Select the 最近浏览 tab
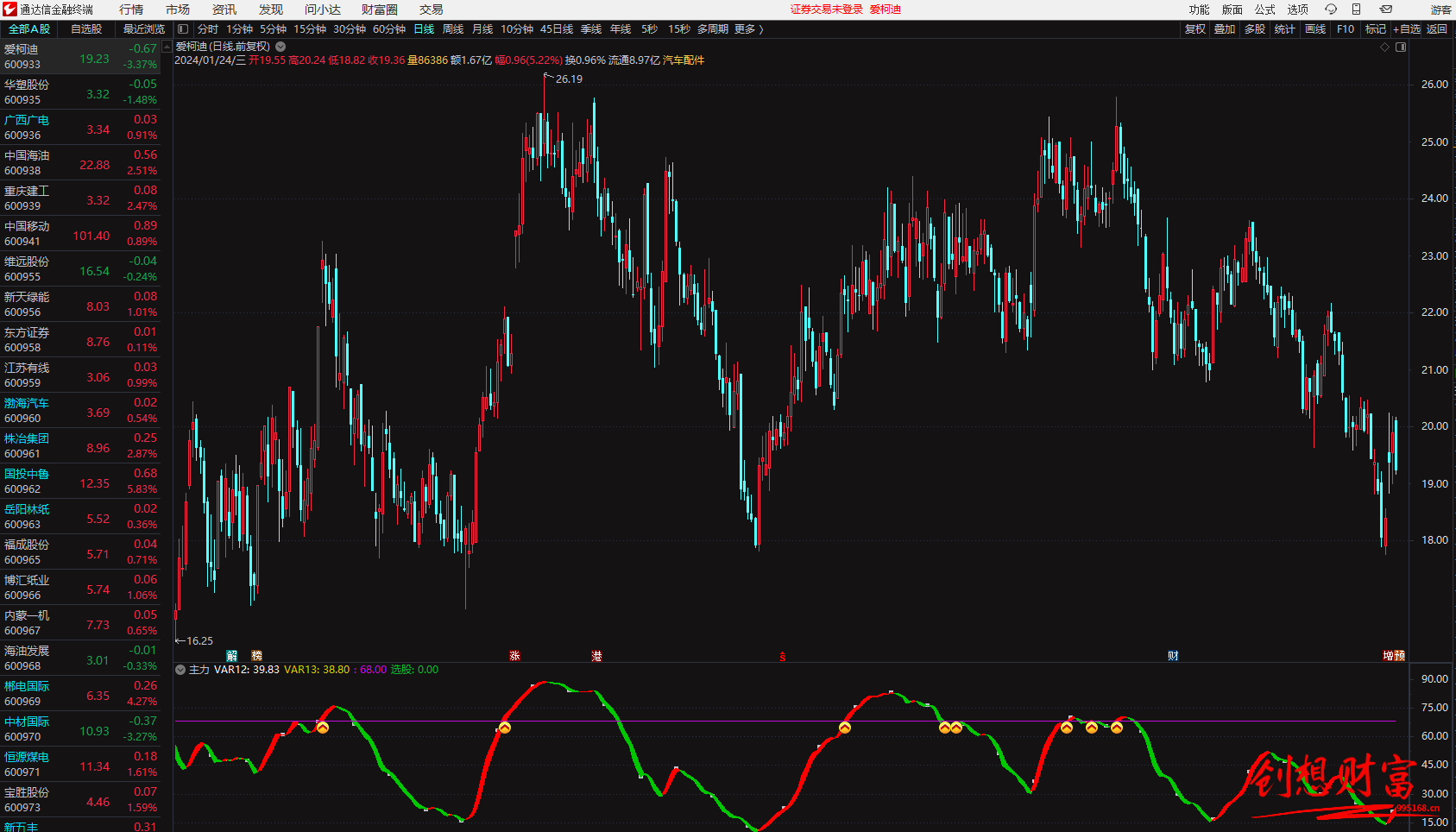Screen dimensions: 1456x832 pyautogui.click(x=143, y=29)
